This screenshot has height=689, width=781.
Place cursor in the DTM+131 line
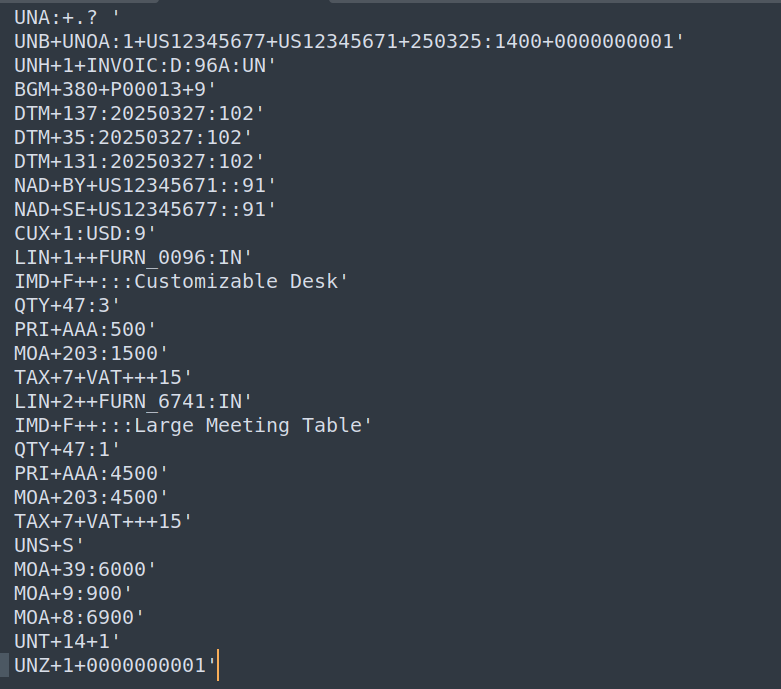click(x=139, y=161)
